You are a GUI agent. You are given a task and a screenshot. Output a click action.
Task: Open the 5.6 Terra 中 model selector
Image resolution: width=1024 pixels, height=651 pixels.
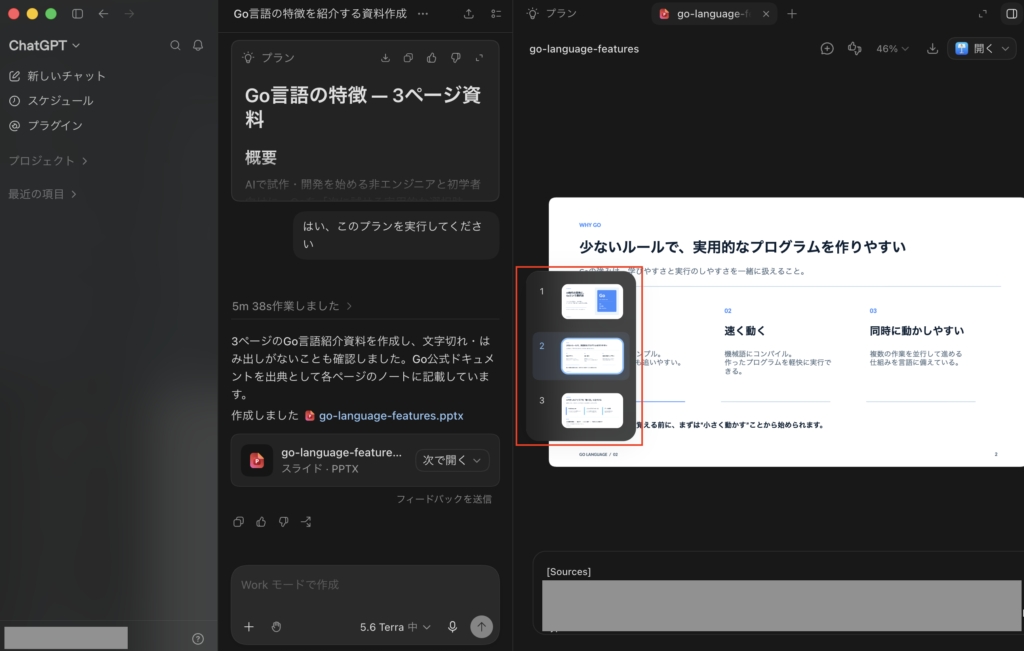coord(395,627)
